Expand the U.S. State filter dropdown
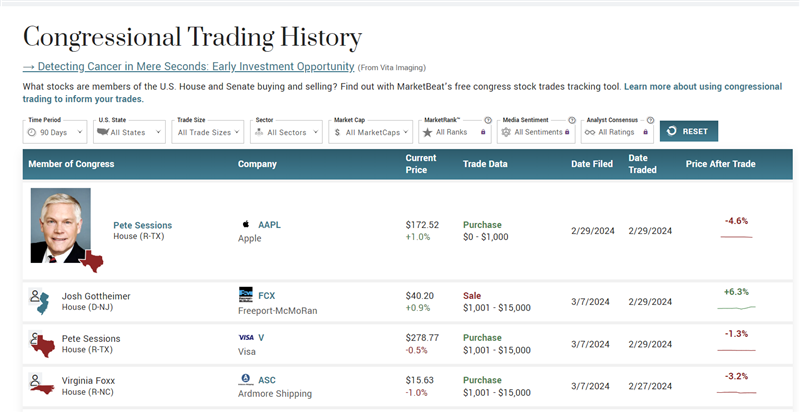 pyautogui.click(x=128, y=132)
